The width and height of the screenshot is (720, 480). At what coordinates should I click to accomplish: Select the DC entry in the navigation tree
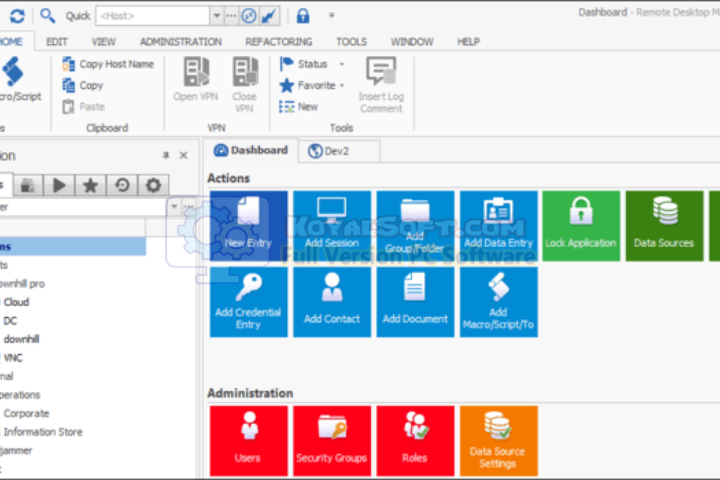point(10,321)
